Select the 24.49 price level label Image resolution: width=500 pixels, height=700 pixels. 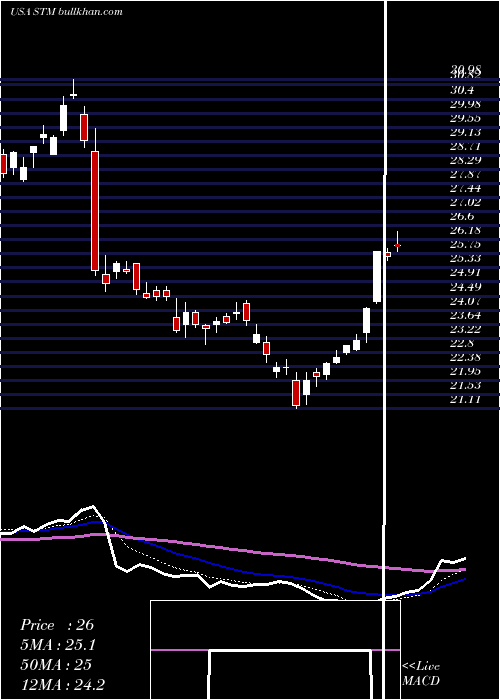click(x=466, y=287)
